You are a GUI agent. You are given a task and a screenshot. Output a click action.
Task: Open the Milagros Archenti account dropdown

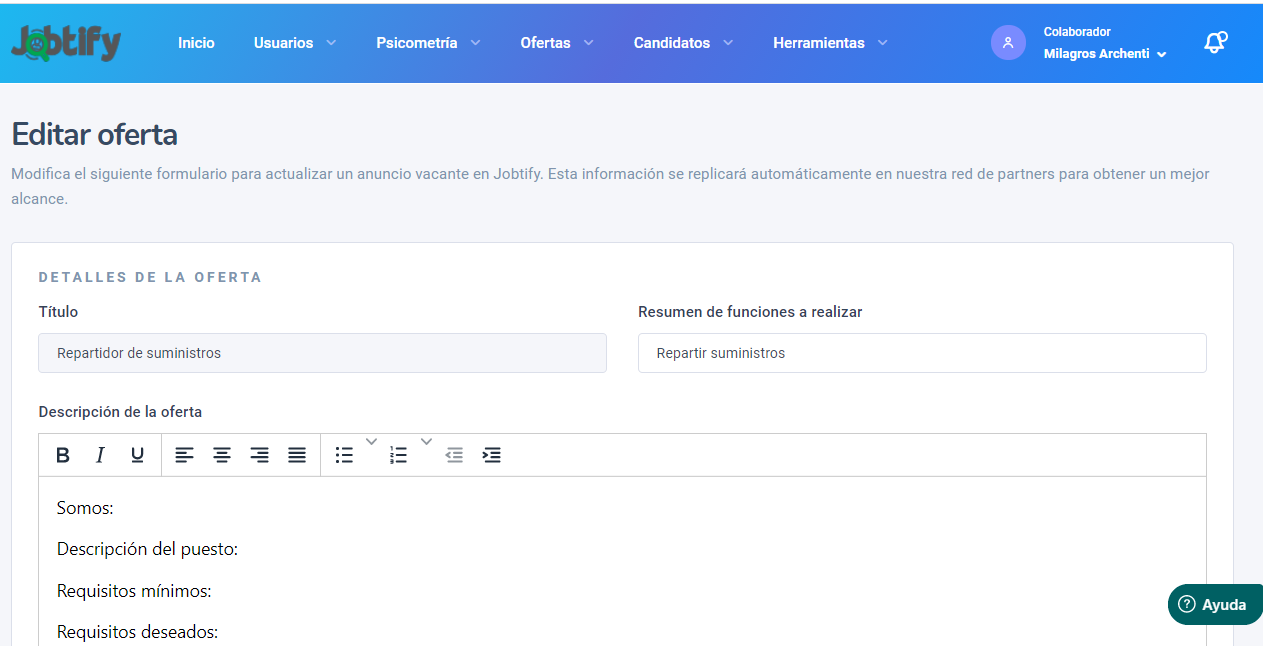(1105, 54)
